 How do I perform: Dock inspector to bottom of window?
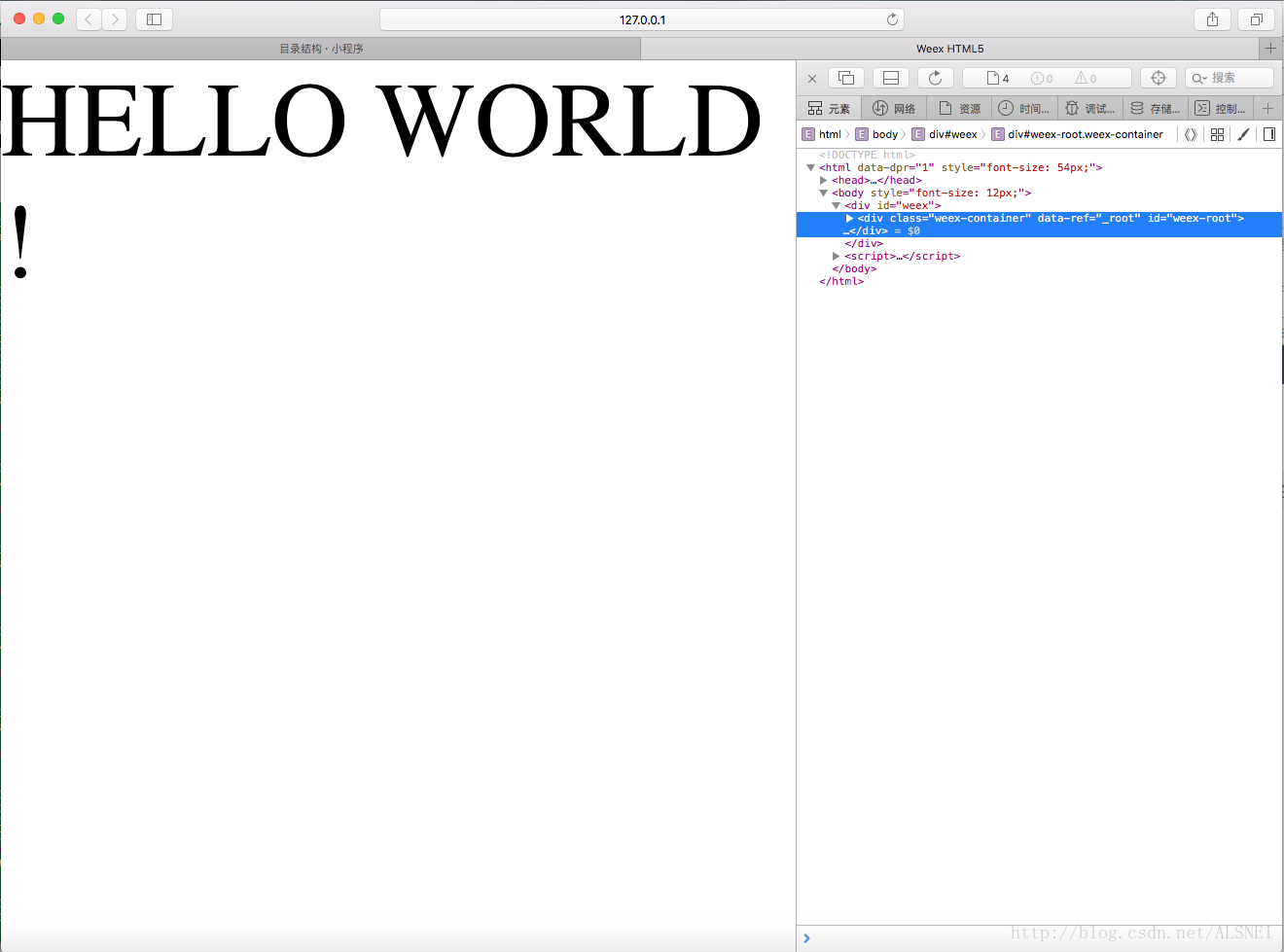click(891, 78)
